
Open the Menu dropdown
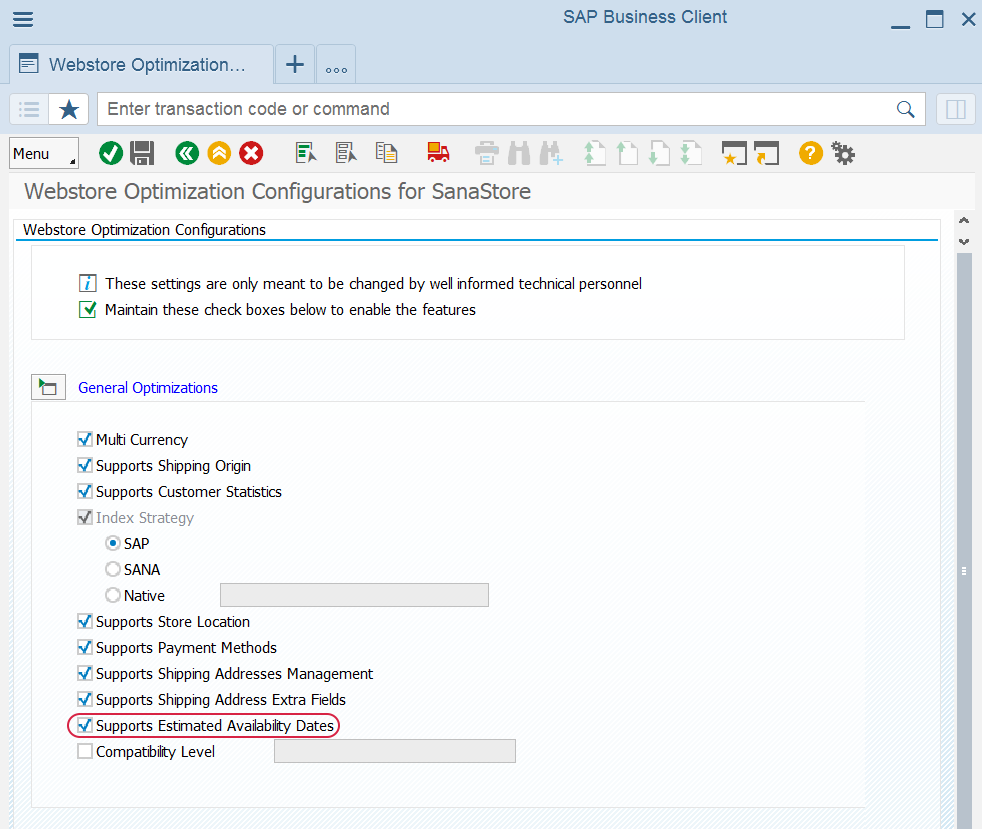(x=44, y=153)
